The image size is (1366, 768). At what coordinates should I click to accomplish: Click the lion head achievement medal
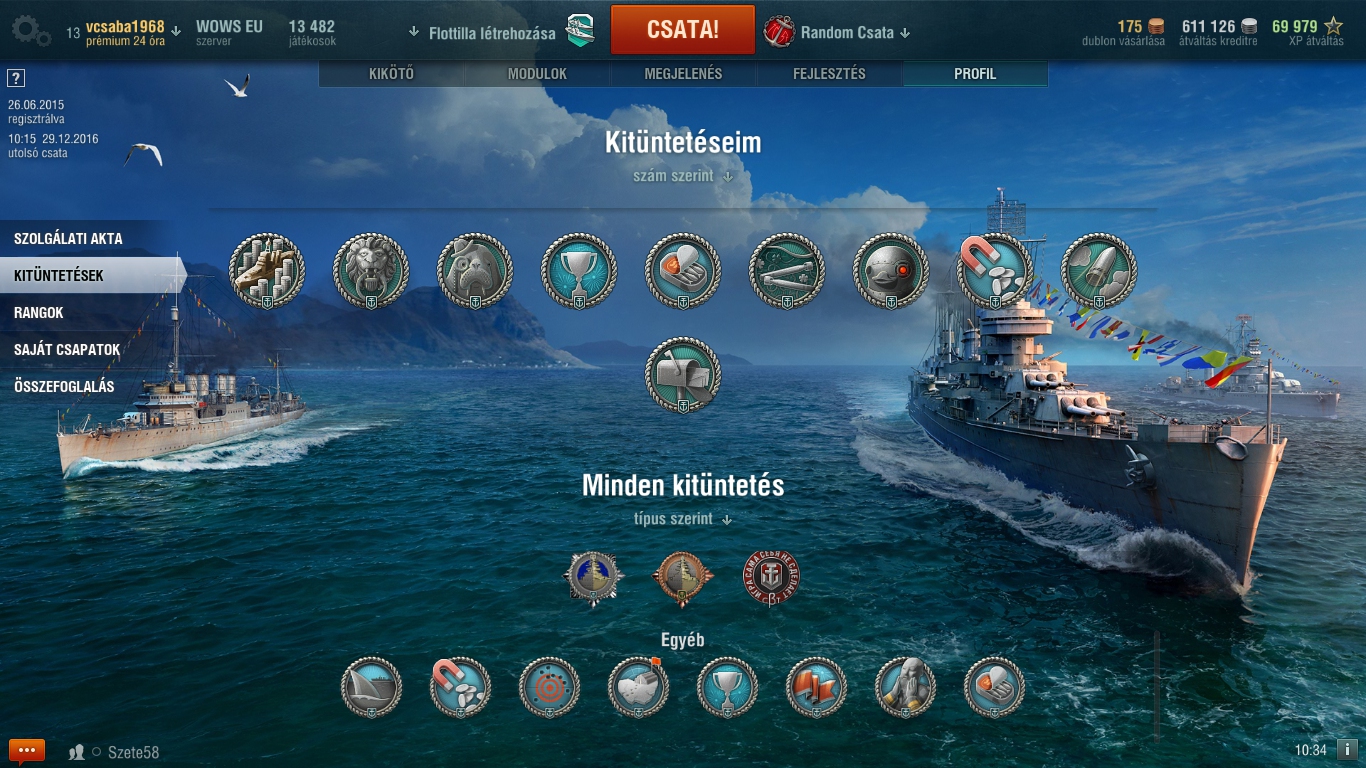pos(371,271)
